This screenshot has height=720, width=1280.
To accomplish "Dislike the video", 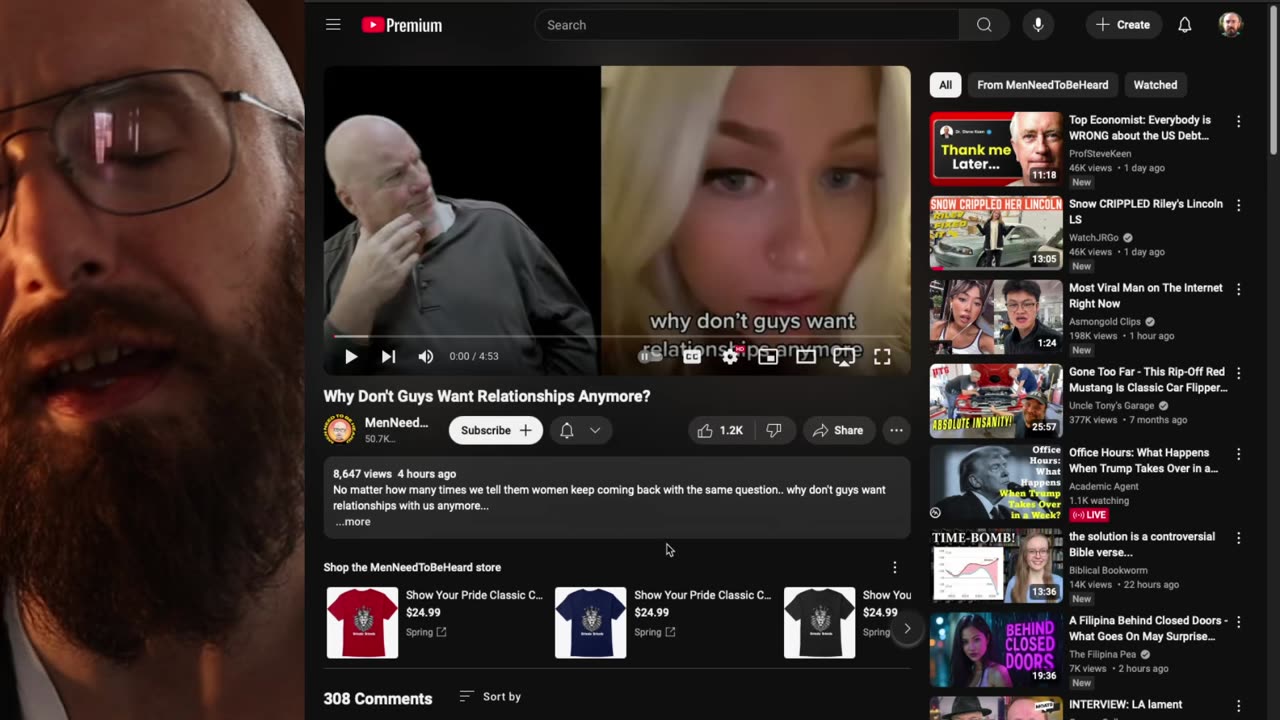I will pos(773,430).
